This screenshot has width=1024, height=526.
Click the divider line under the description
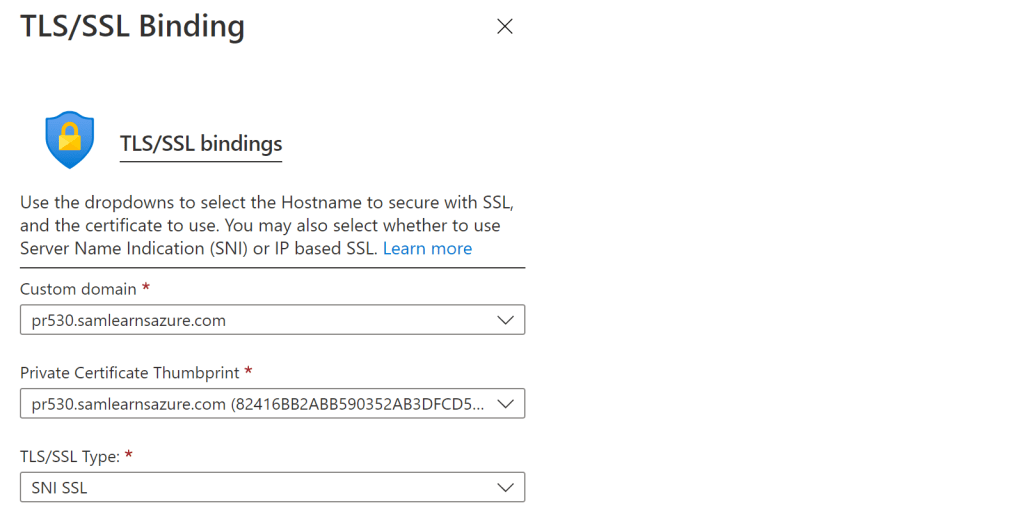[272, 268]
